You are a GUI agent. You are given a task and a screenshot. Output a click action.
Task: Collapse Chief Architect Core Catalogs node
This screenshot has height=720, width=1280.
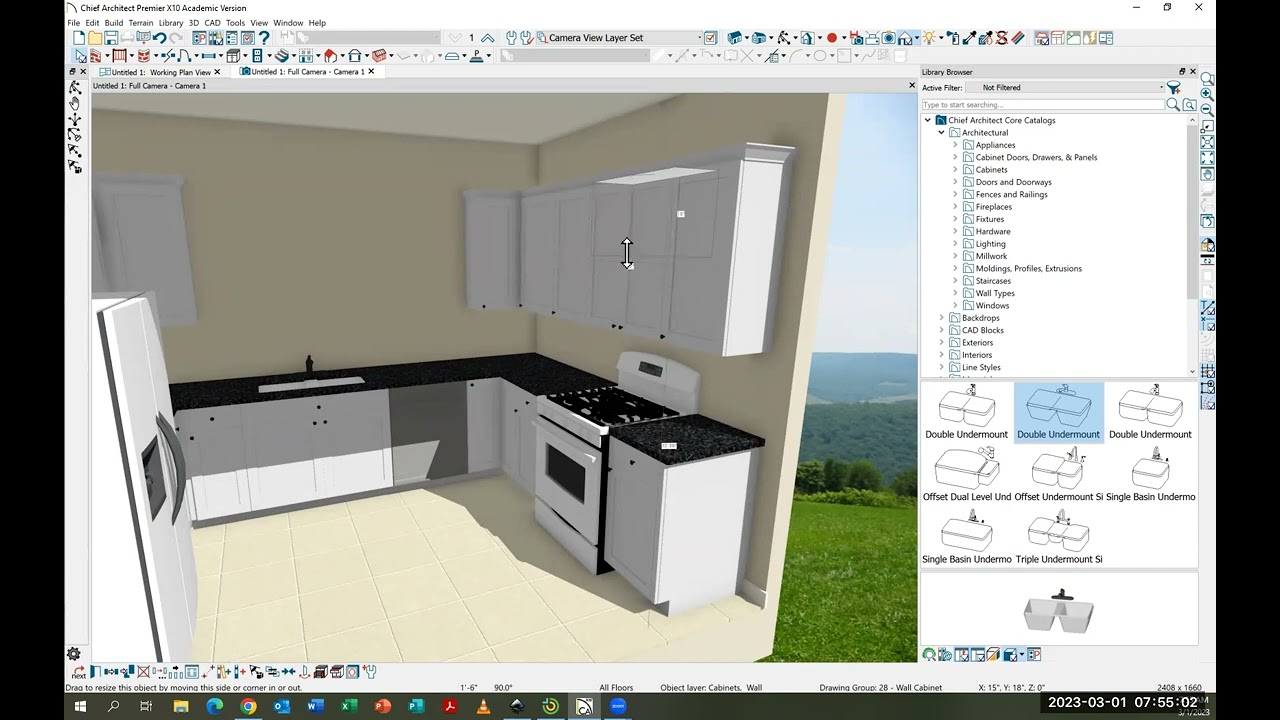[928, 120]
